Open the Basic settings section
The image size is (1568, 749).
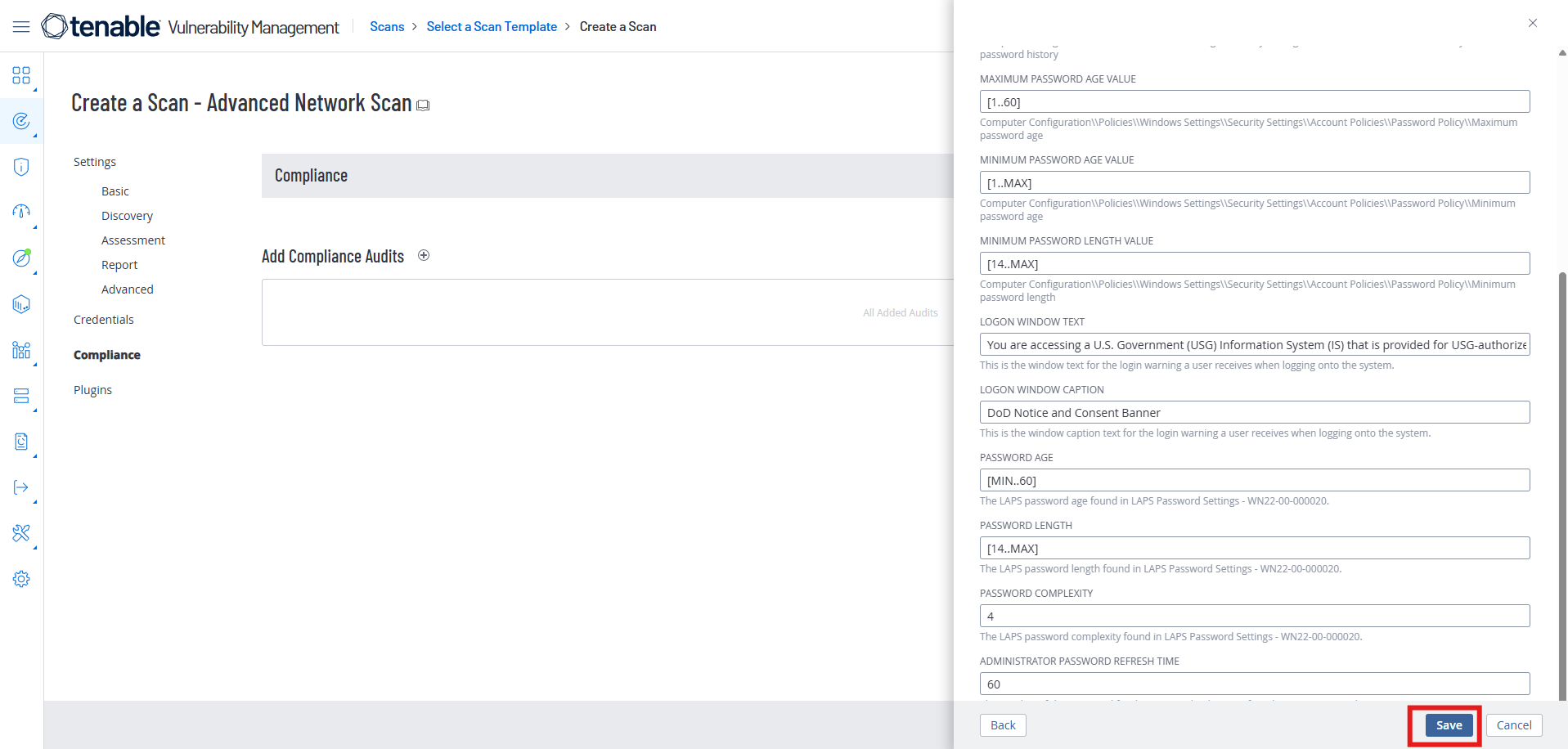115,191
